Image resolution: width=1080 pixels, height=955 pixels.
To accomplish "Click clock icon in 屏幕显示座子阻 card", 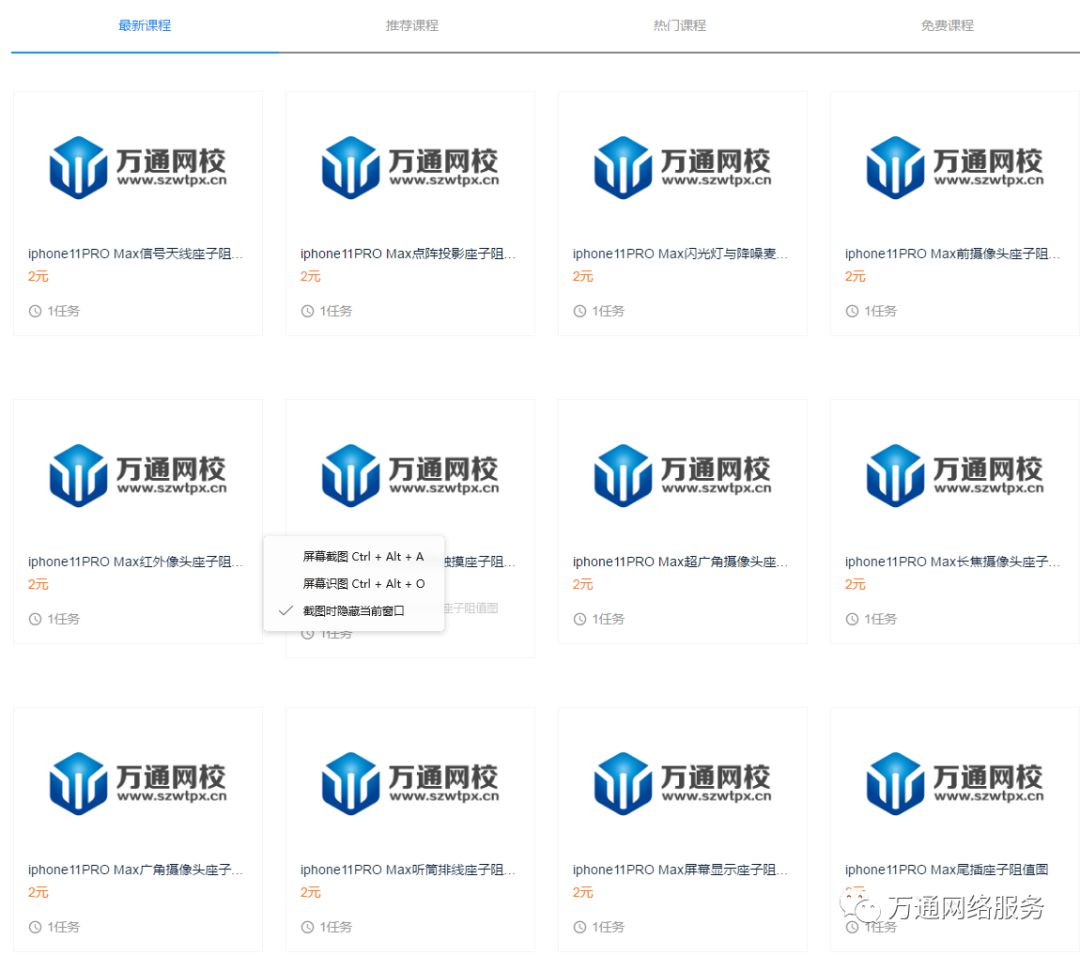I will coord(580,927).
